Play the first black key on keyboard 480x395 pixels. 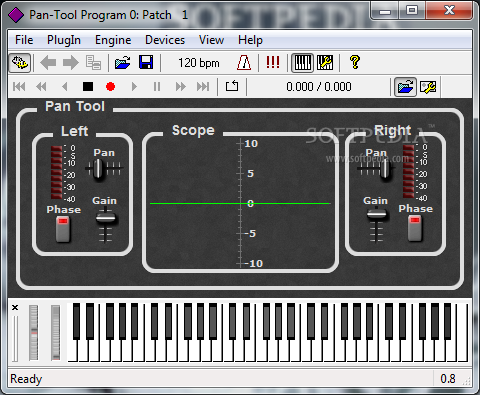pyautogui.click(x=77, y=321)
